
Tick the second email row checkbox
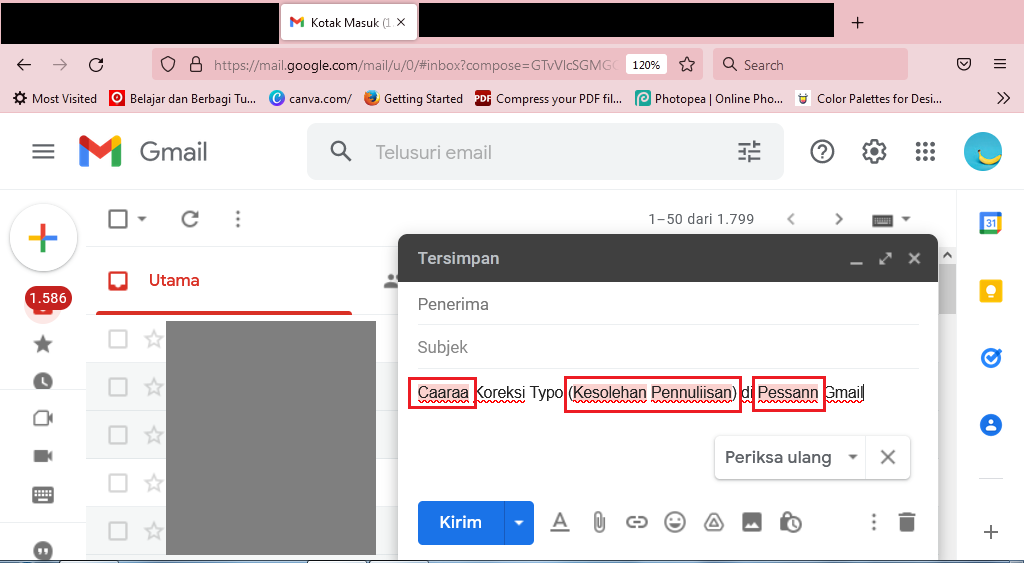tap(118, 387)
